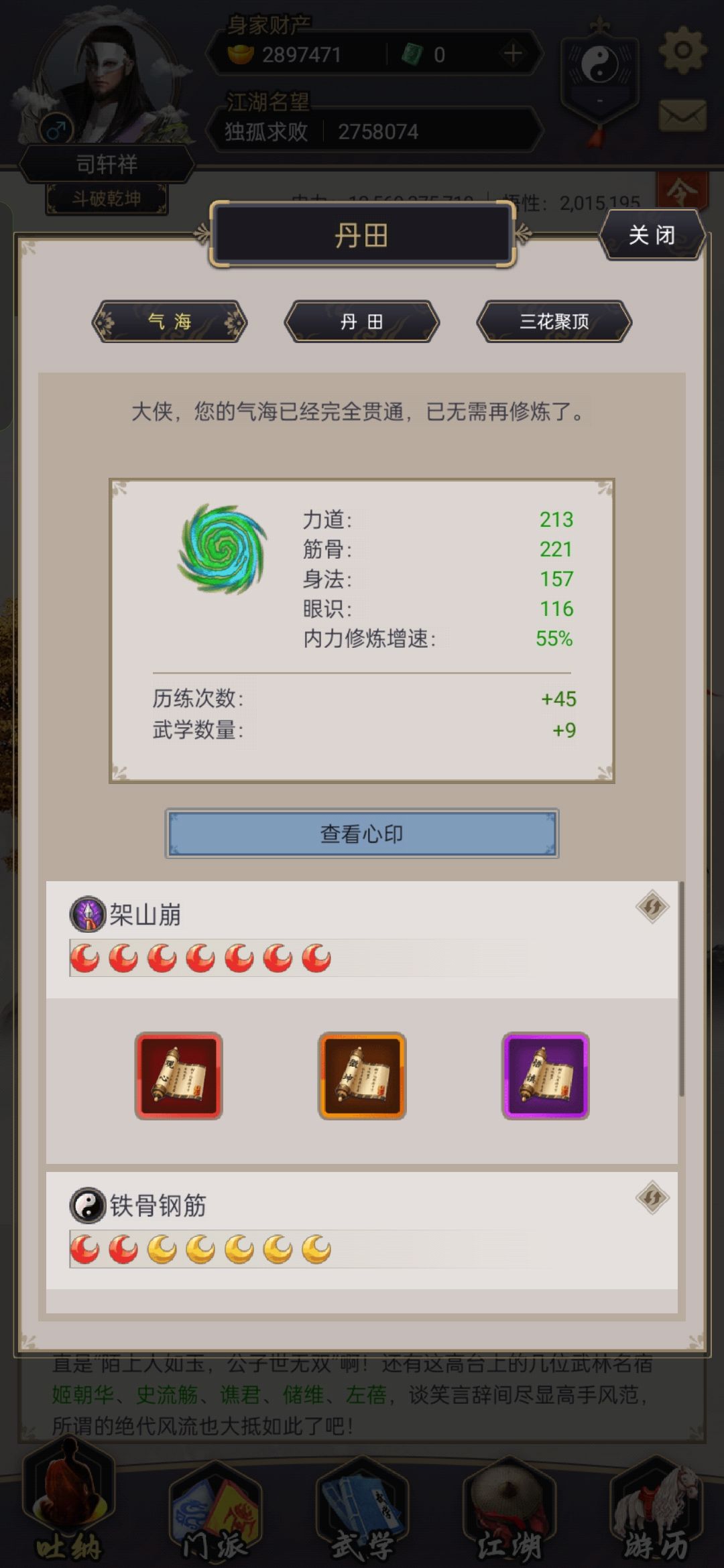Tap the green swirl Qi sea icon

click(x=223, y=549)
